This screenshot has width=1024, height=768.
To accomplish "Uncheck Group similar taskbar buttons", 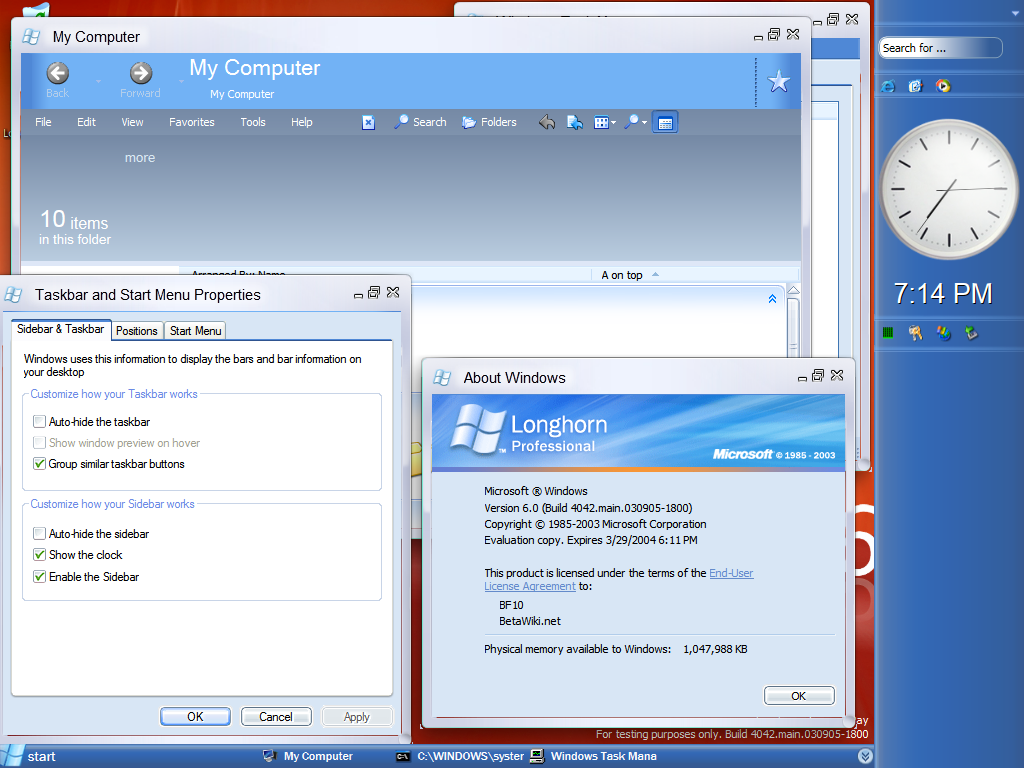I will [x=39, y=464].
